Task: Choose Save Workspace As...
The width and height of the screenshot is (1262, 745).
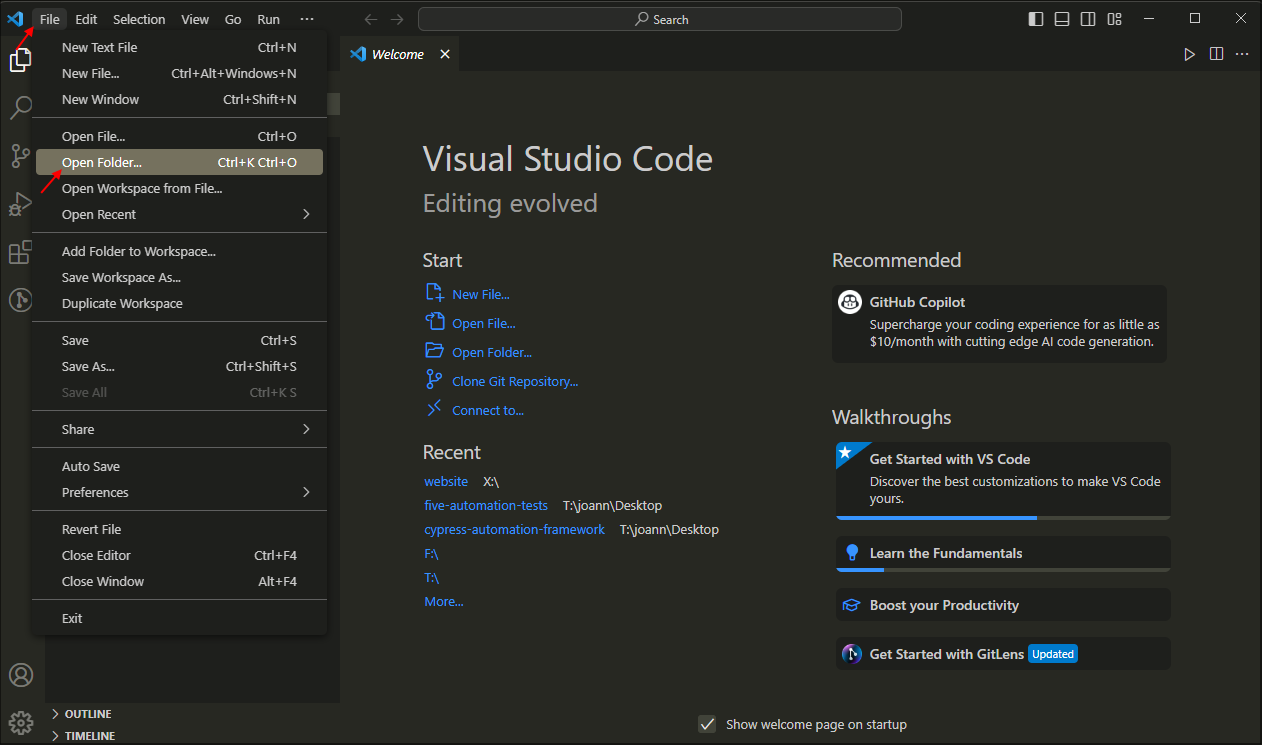Action: (180, 277)
